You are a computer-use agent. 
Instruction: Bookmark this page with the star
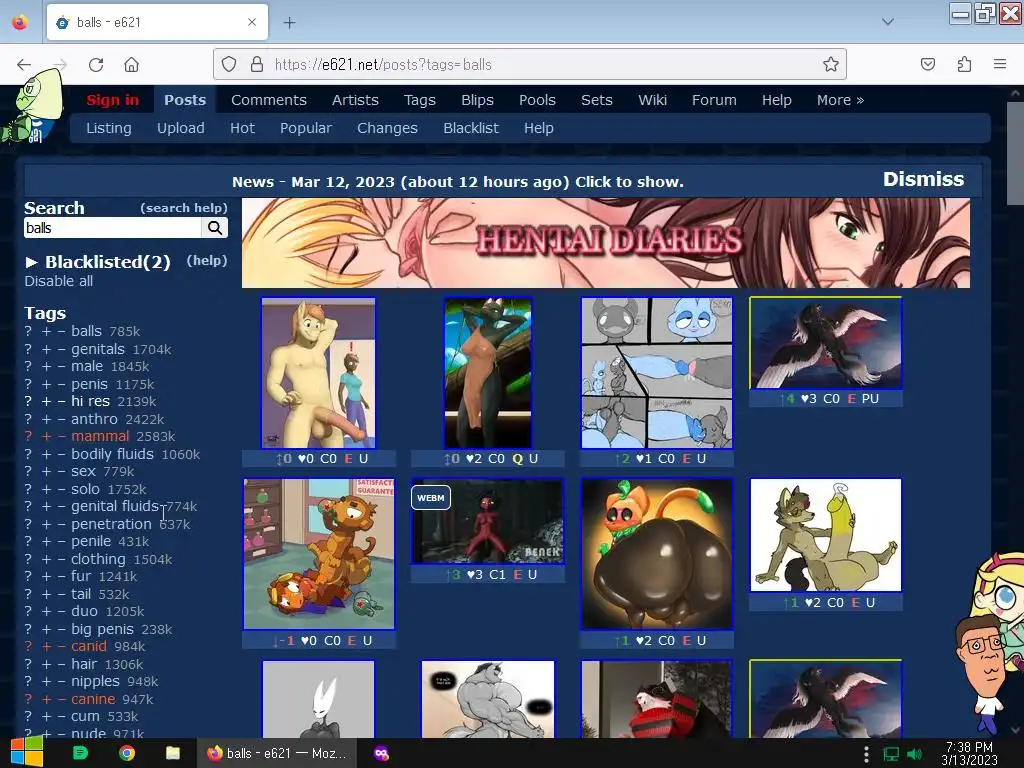(x=831, y=64)
